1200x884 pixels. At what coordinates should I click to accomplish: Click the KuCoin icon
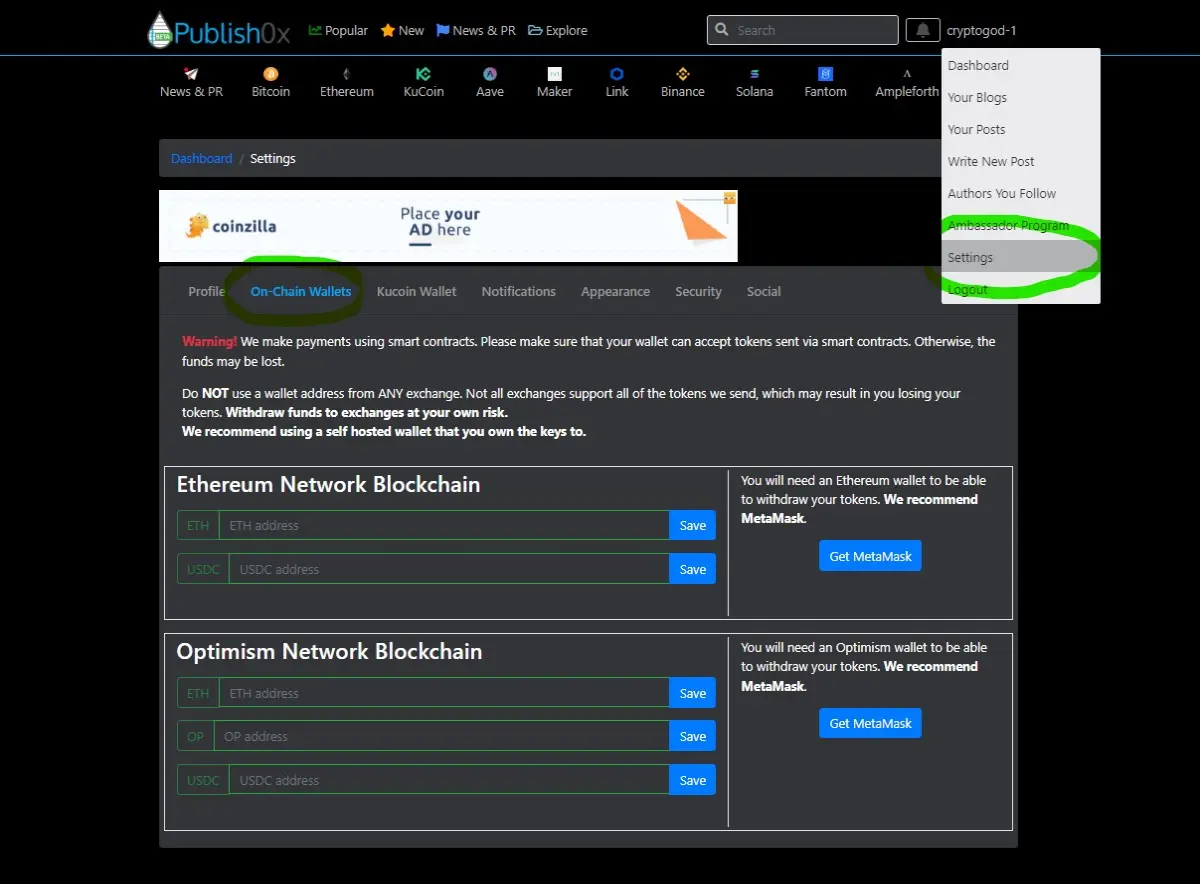click(424, 74)
